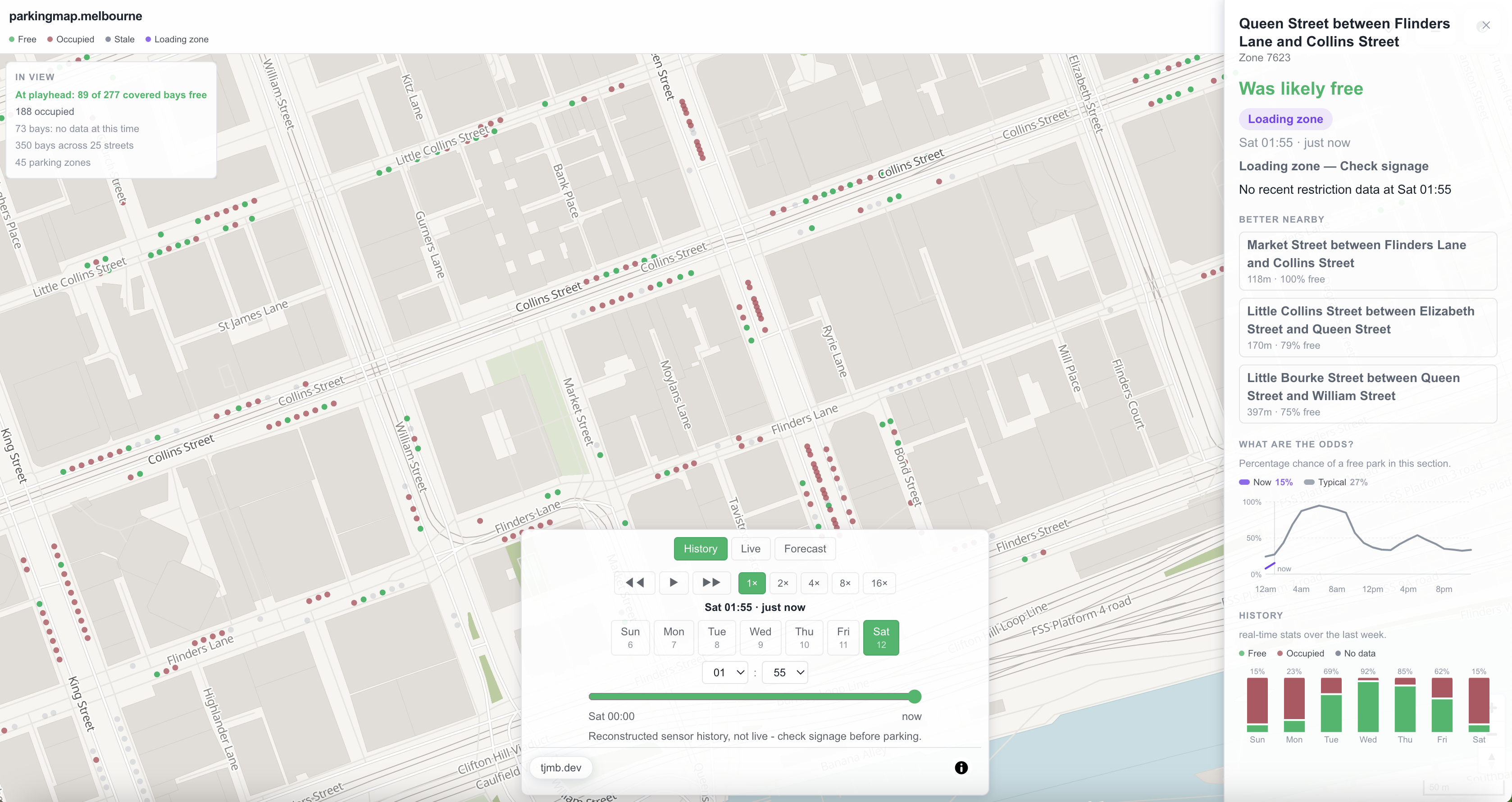Click the play button icon

[673, 583]
